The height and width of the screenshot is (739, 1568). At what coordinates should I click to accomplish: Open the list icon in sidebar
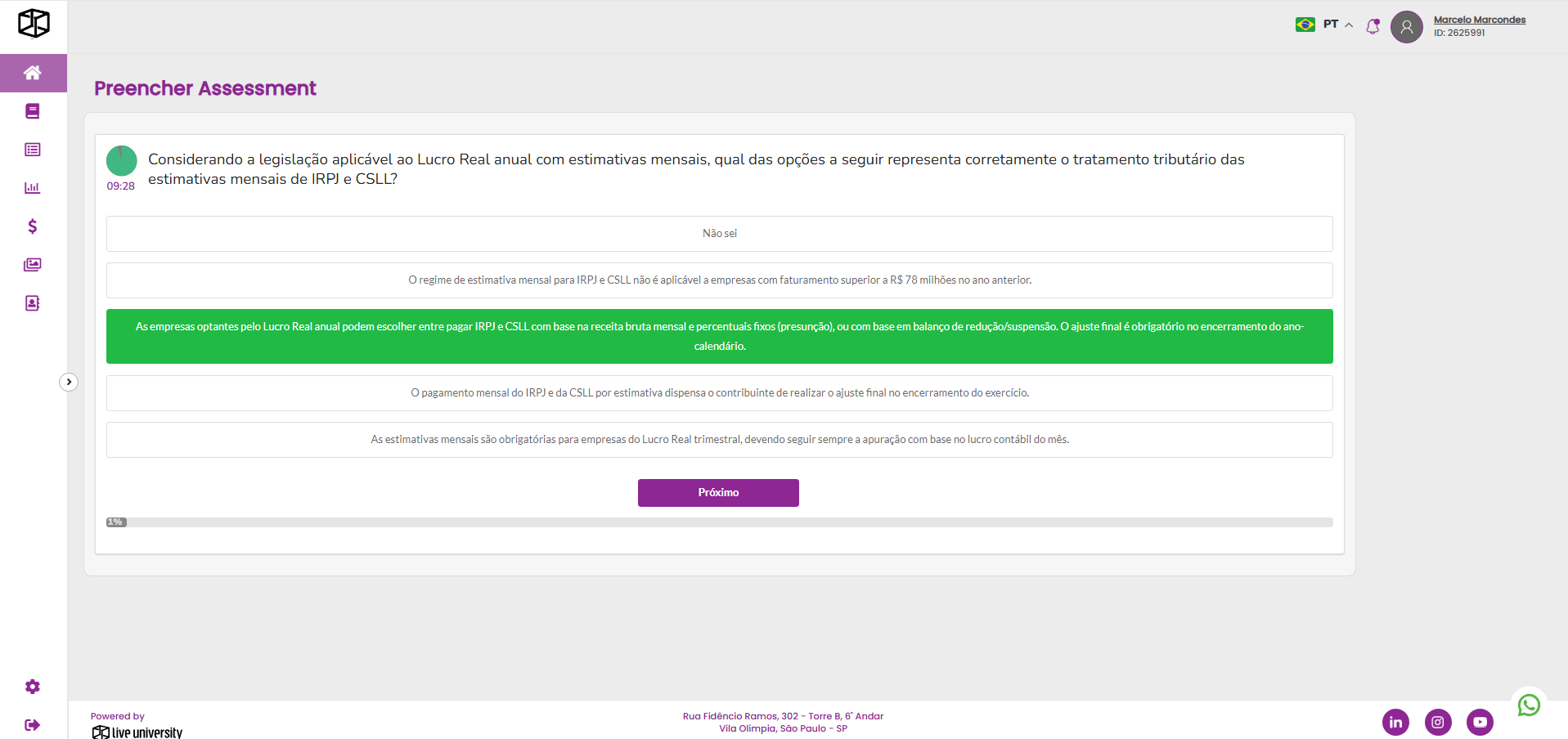(x=33, y=150)
